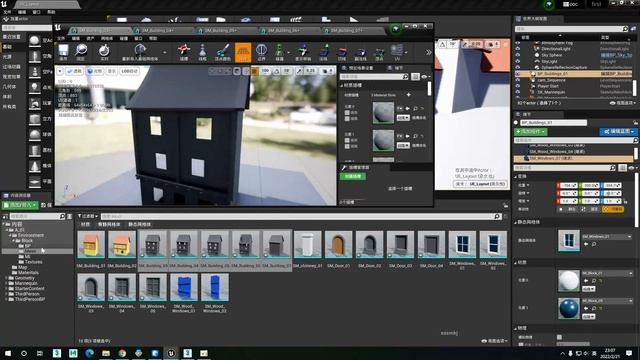The height and width of the screenshot is (360, 640).
Task: Toggle the Binormals display toolbar icon
Action: [x=360, y=52]
